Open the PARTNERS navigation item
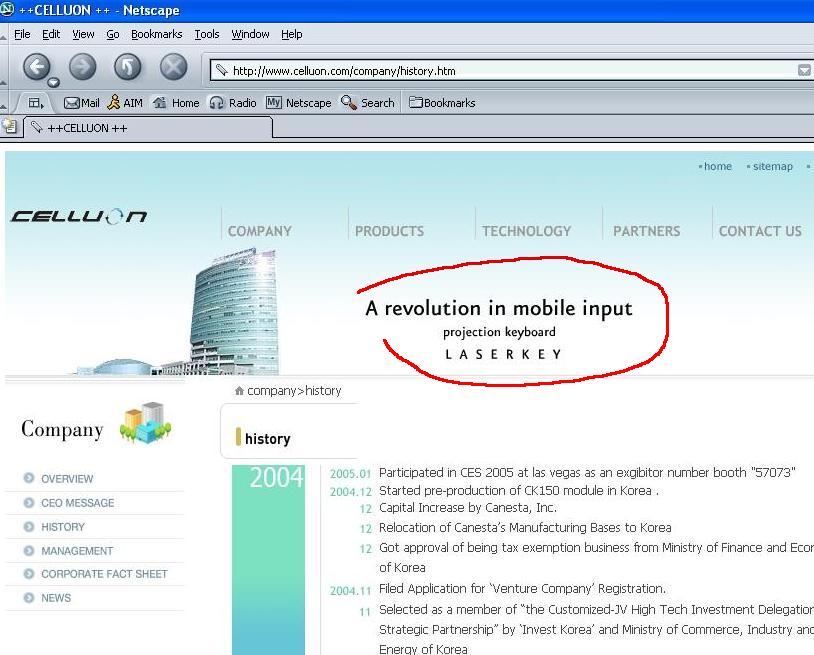Screen dimensions: 814x655 pyautogui.click(x=646, y=231)
